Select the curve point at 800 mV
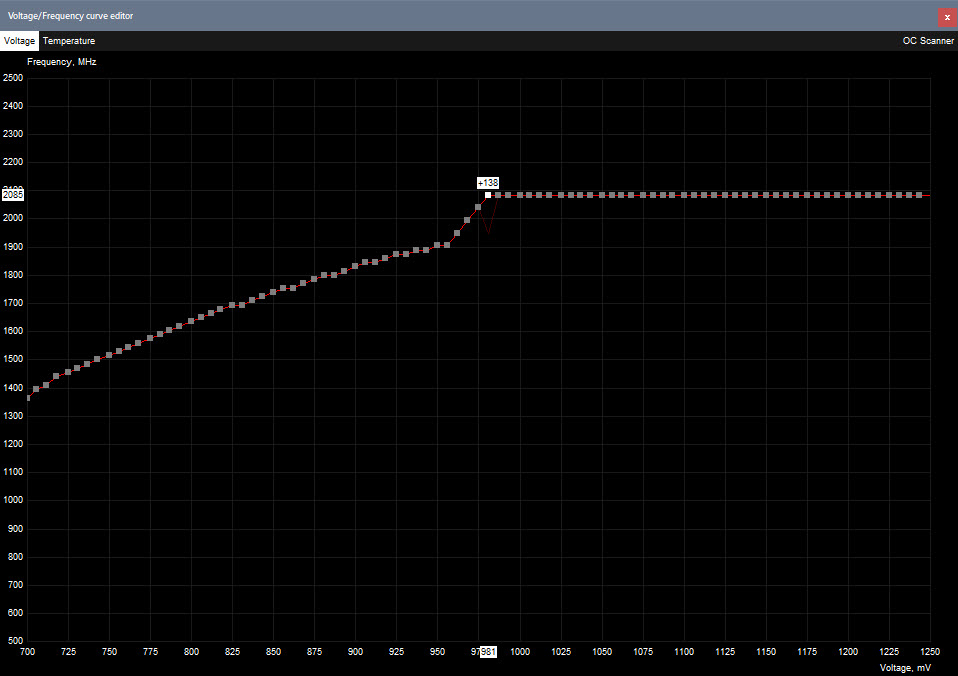This screenshot has width=958, height=676. [191, 321]
